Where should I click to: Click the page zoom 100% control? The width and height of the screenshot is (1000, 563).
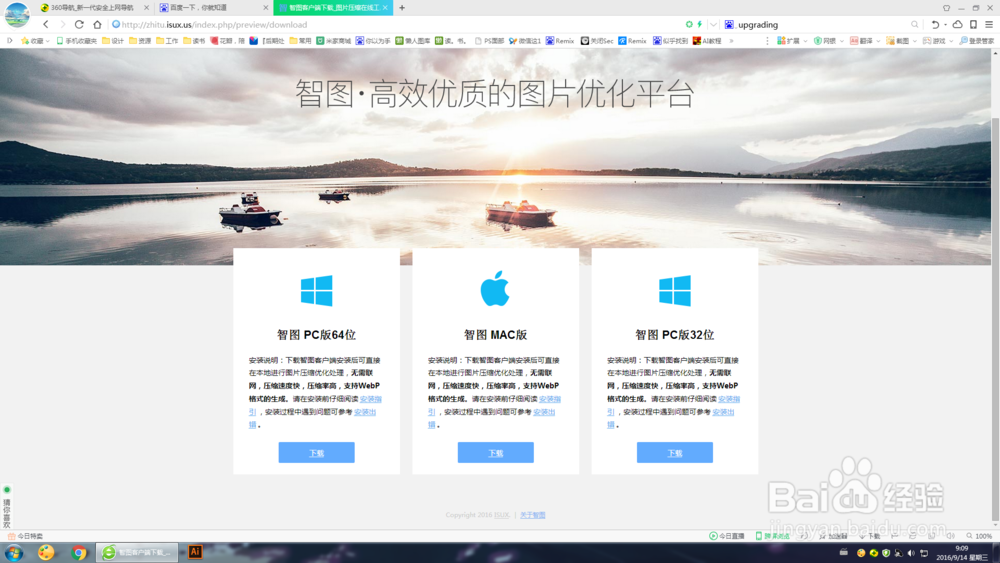[x=979, y=536]
